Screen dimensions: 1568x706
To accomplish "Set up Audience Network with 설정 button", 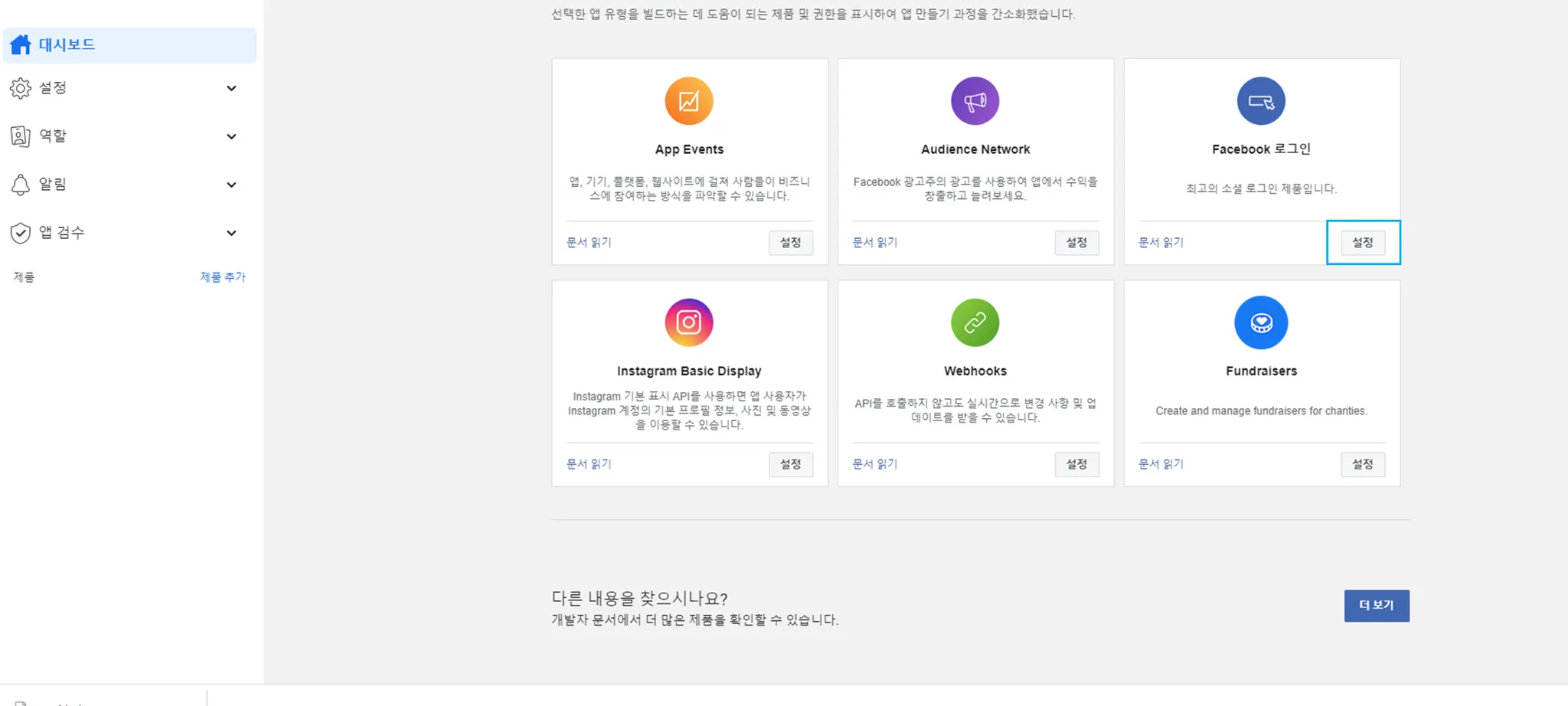I will click(x=1076, y=243).
